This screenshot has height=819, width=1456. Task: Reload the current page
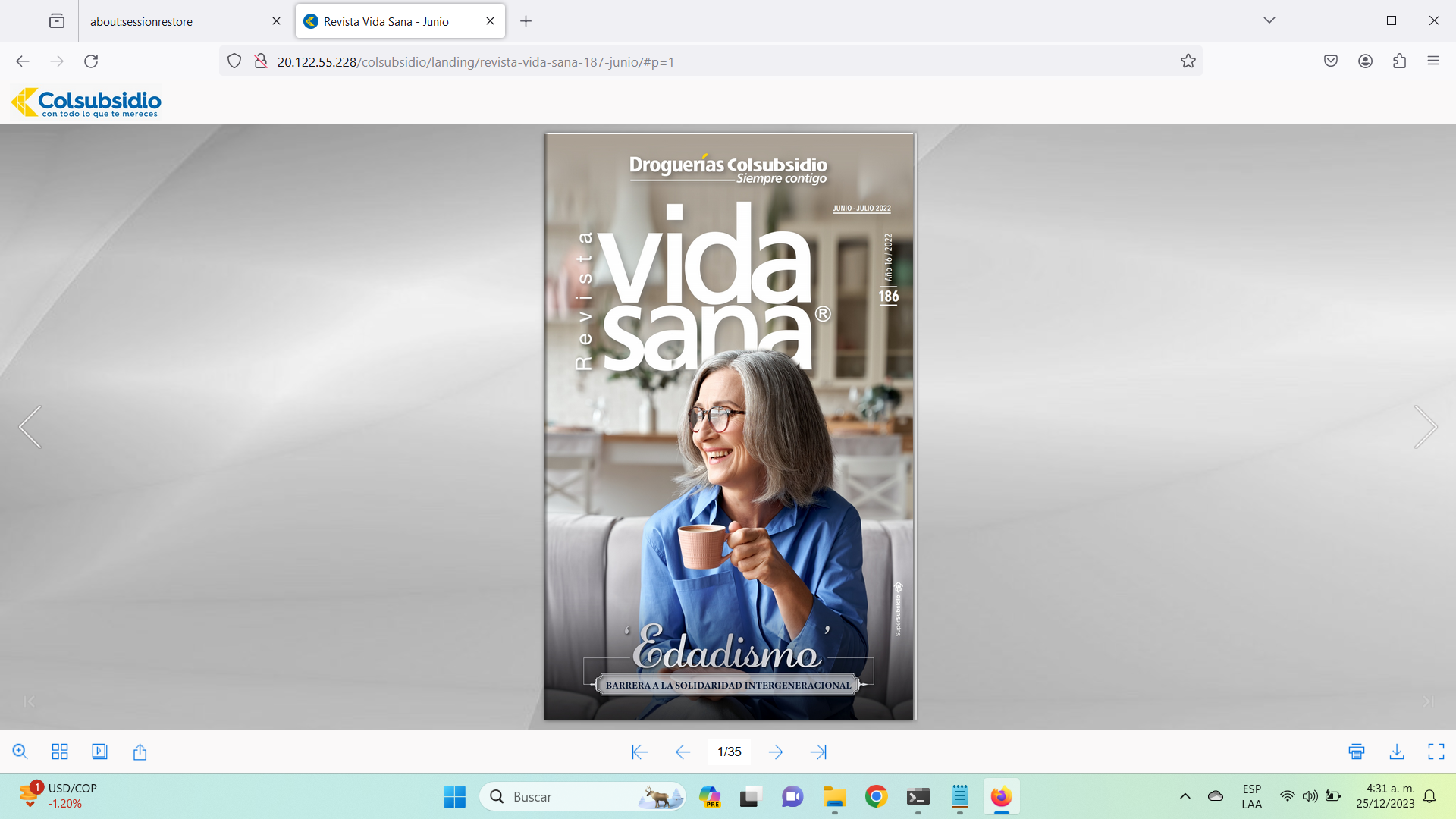click(91, 61)
